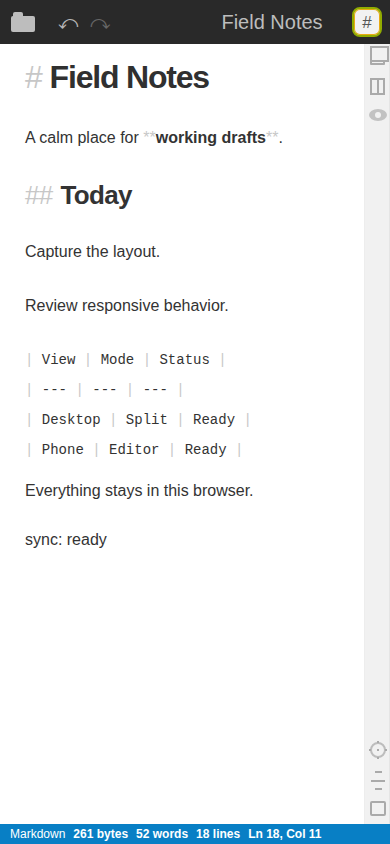Click 'Editor' in the table row

pos(134,450)
